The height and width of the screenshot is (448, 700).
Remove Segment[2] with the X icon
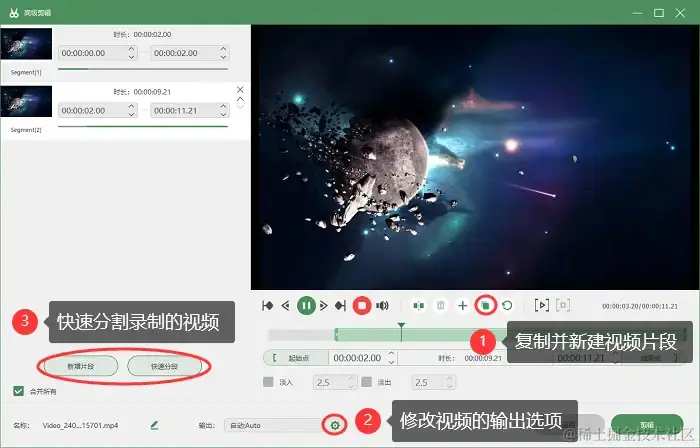pos(240,90)
